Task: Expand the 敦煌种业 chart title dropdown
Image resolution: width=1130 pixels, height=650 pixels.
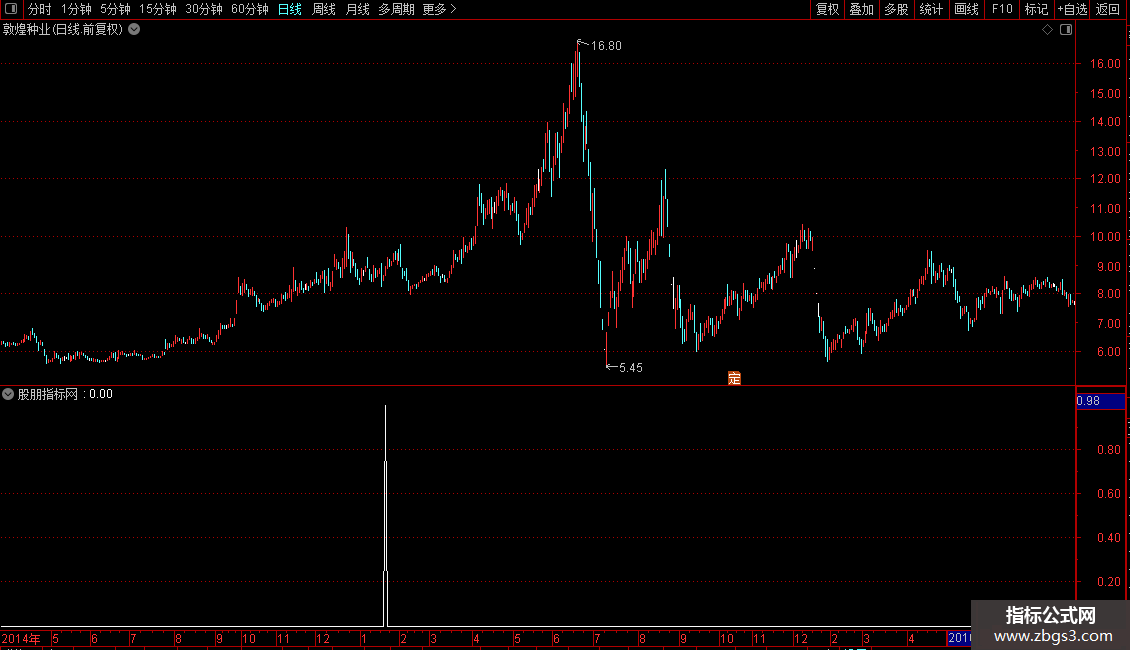Action: tap(134, 30)
